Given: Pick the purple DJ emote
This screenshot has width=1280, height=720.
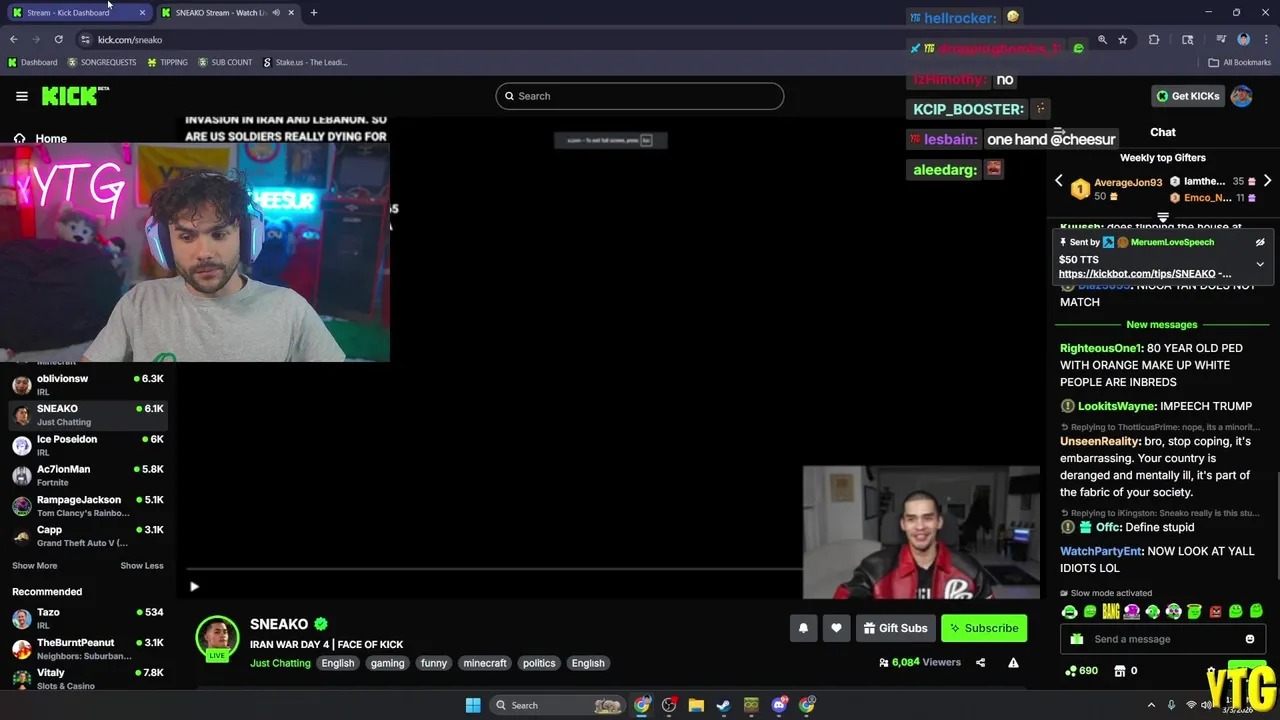Looking at the screenshot, I should tap(1132, 611).
